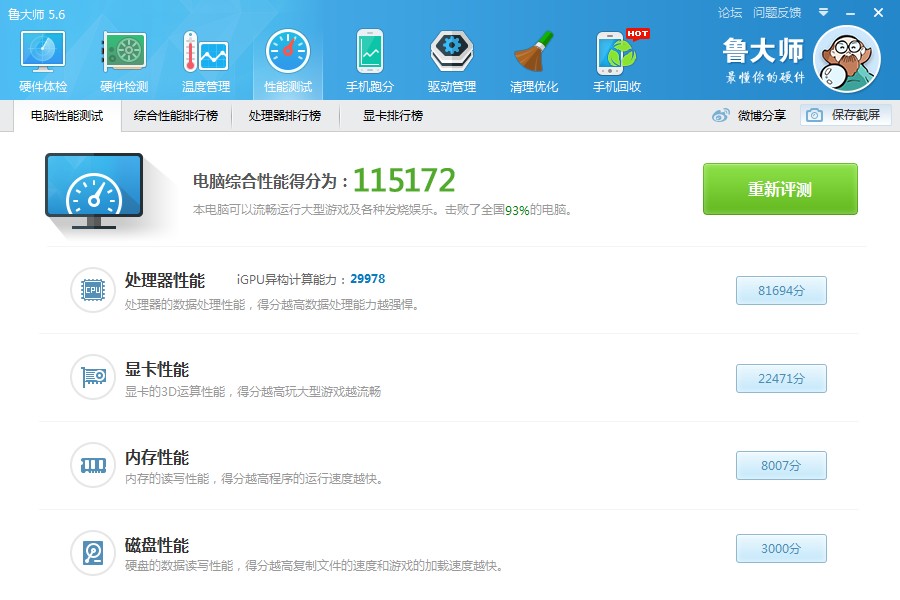Open 手机回收 phone recycle icon

[617, 53]
